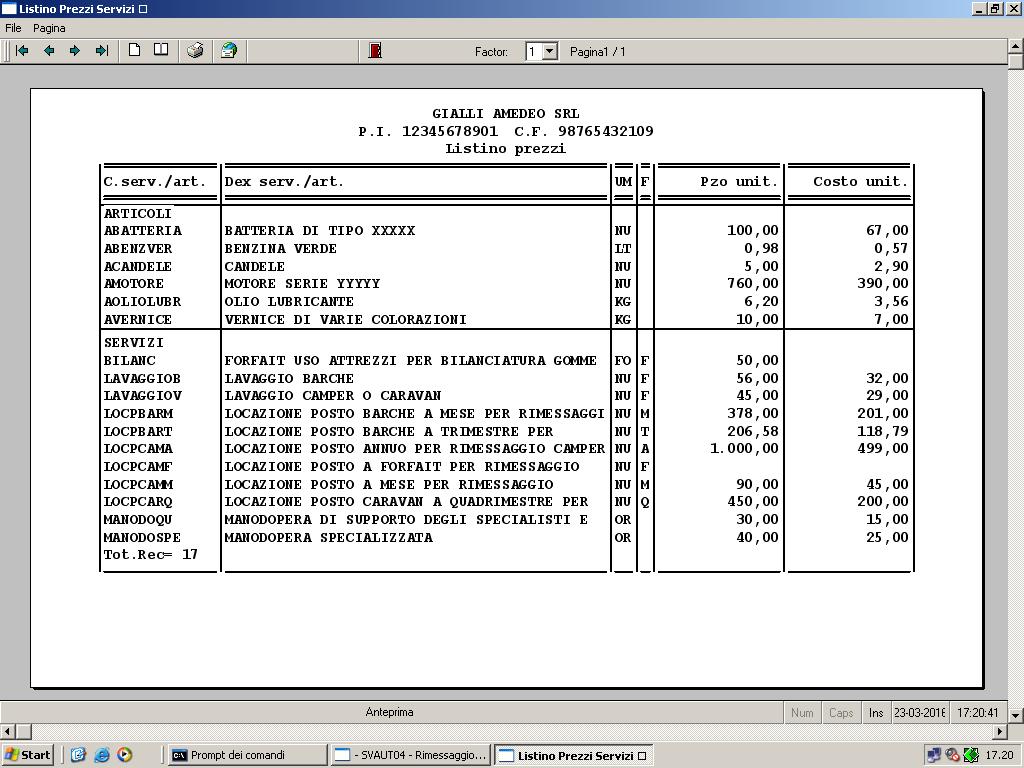Click the 1.000,00 price value

tap(744, 449)
